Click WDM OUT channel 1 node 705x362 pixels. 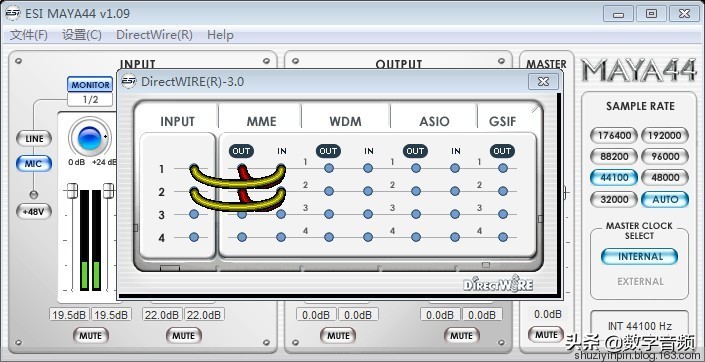(329, 168)
